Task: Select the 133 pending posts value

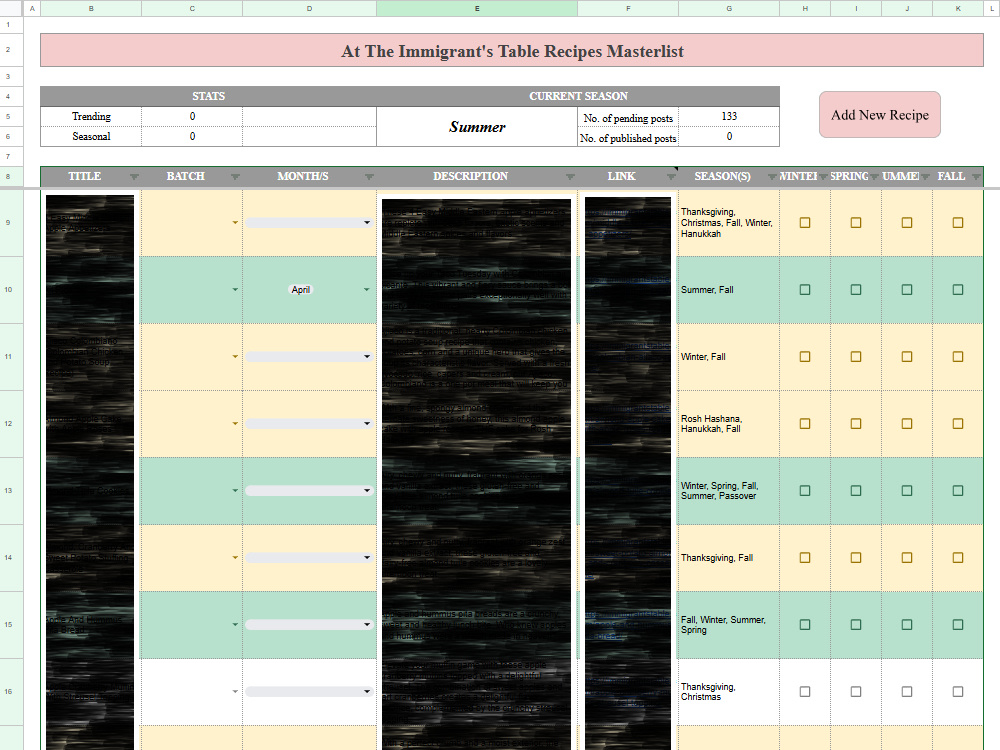Action: [x=729, y=117]
